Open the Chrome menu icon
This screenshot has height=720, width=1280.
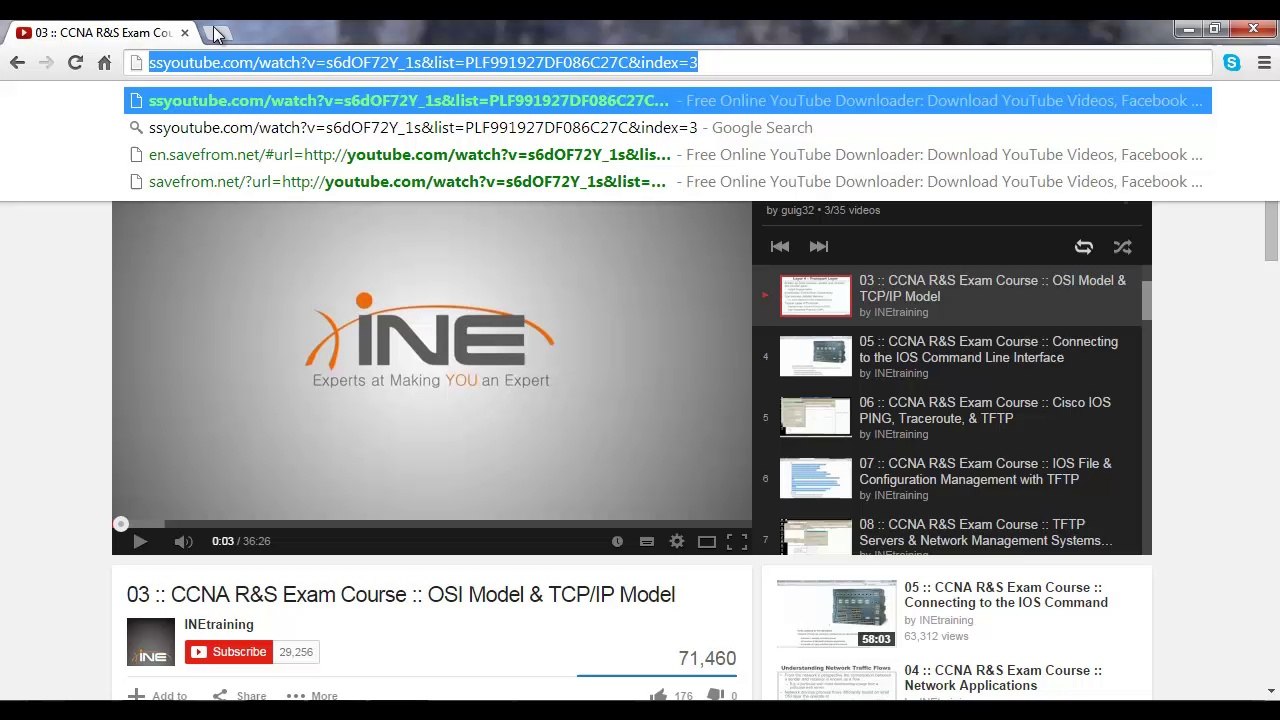(x=1264, y=63)
